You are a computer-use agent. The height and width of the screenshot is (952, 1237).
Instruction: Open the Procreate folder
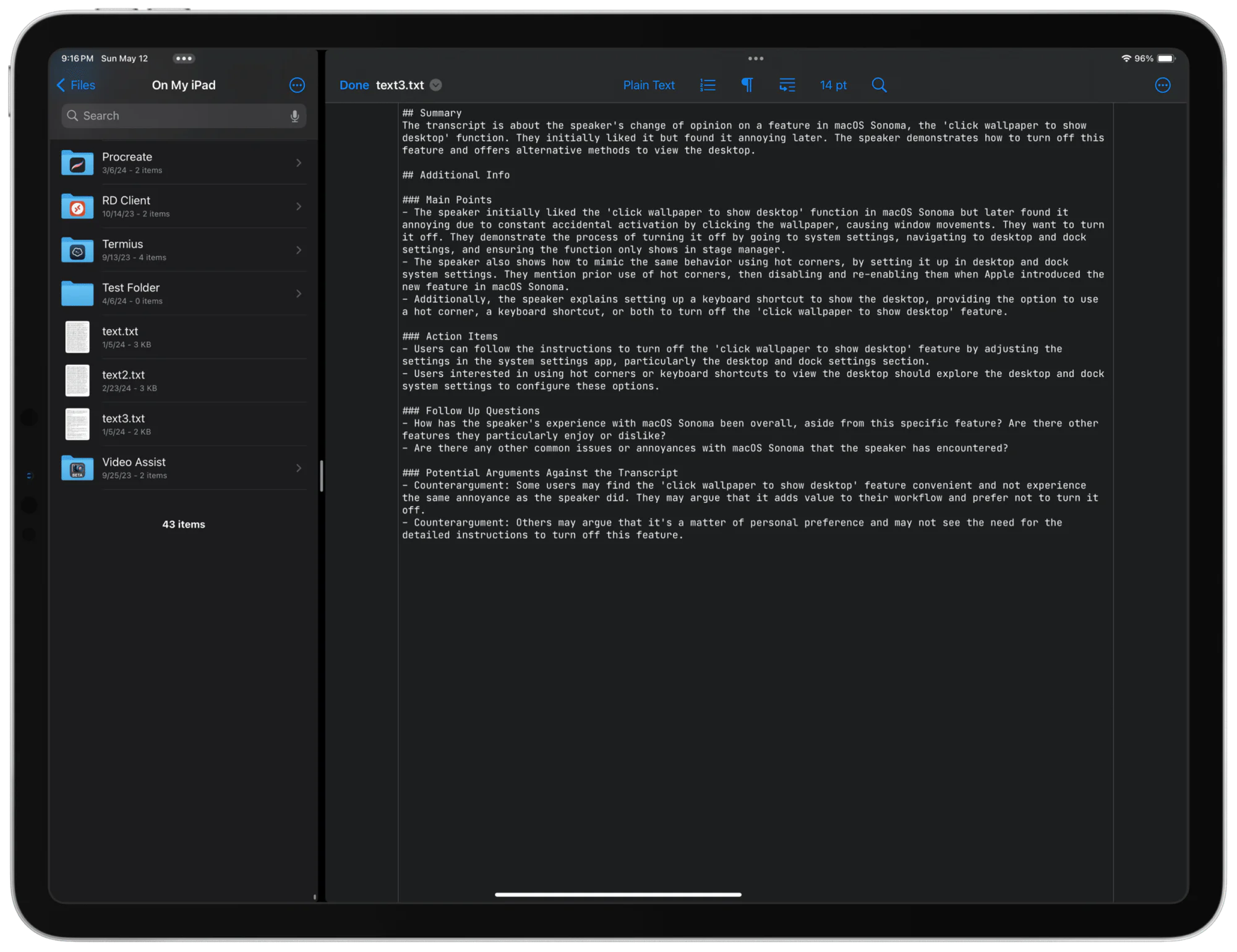point(184,163)
